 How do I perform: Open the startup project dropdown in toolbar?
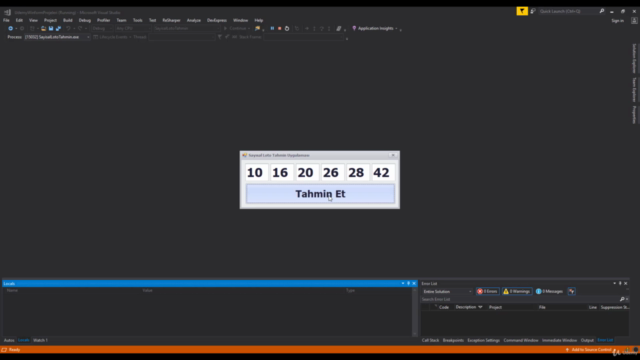coord(187,29)
